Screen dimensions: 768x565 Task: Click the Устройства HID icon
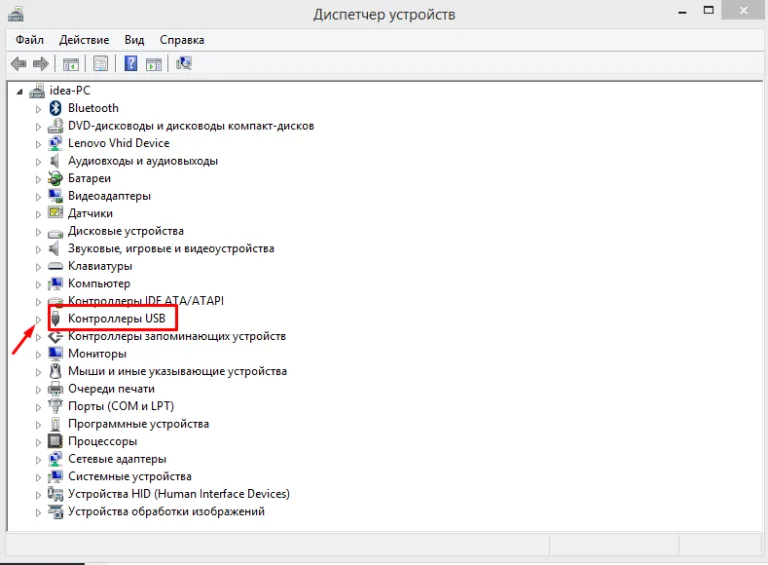[55, 494]
